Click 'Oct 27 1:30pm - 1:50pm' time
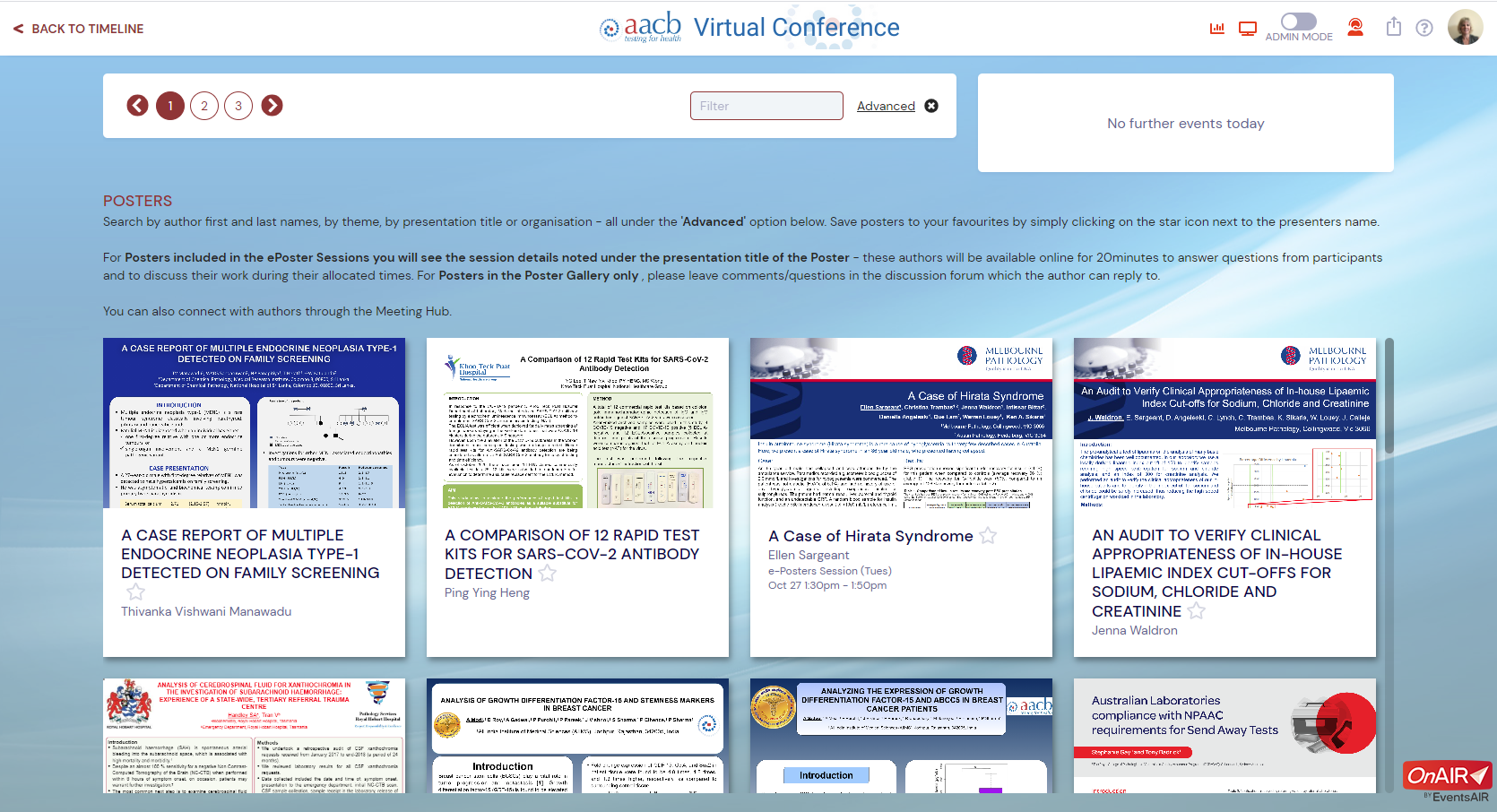Screen dimensions: 1497x812 (827, 585)
